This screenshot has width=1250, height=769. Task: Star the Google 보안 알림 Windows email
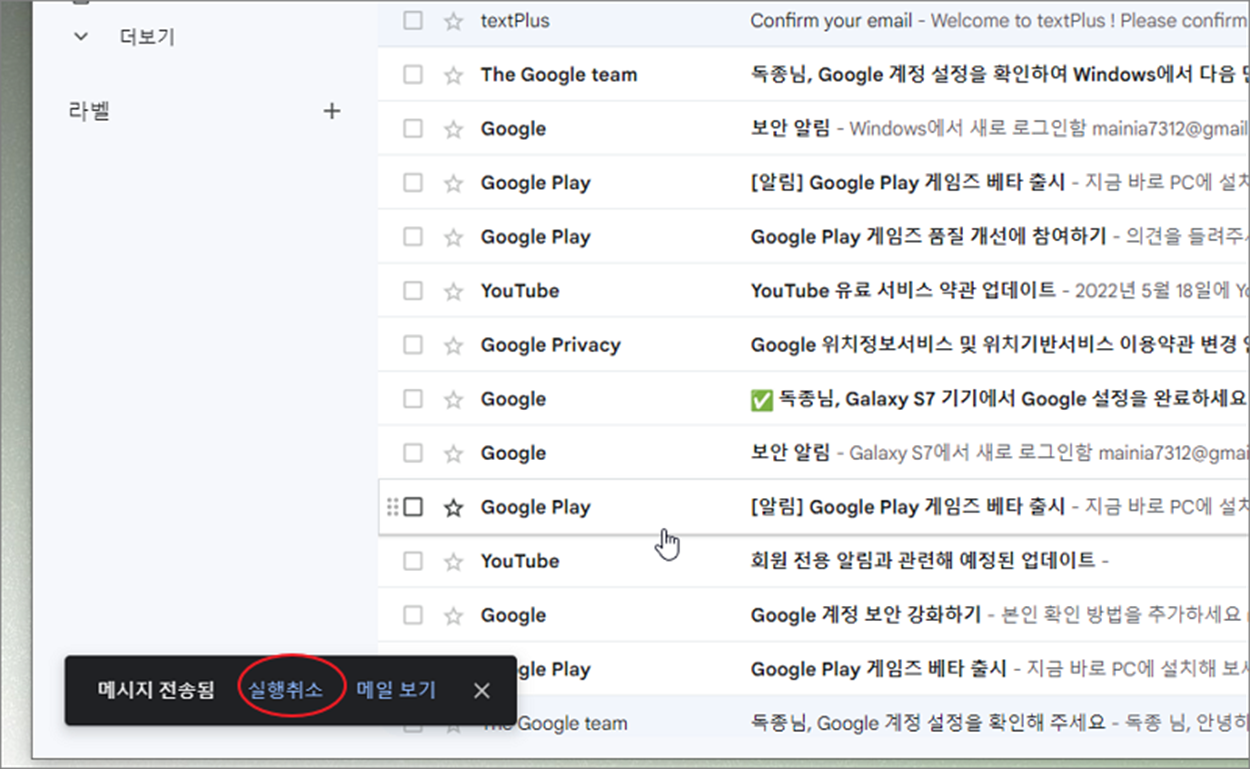(454, 129)
